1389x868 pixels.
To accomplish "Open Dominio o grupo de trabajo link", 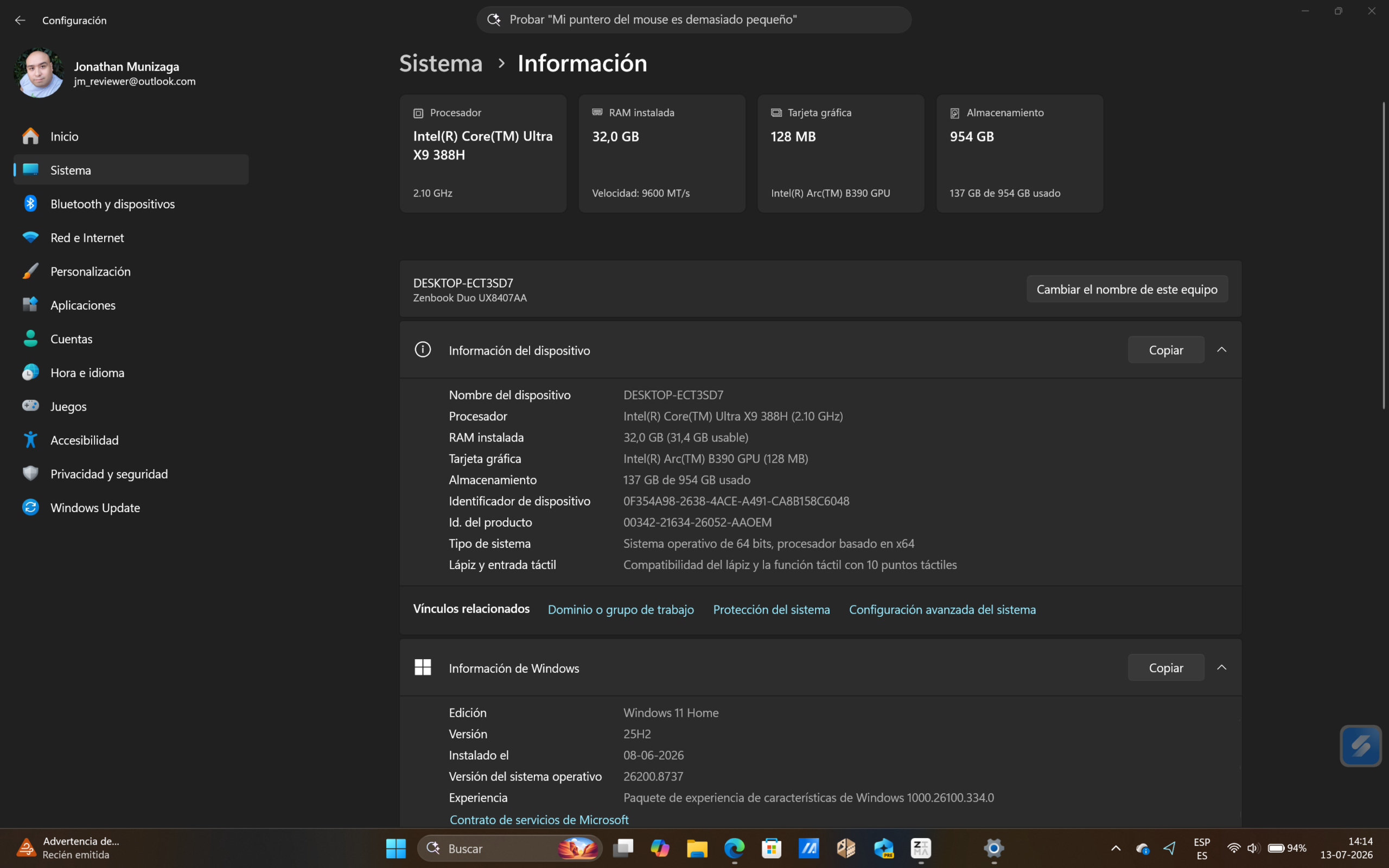I will coord(621,610).
